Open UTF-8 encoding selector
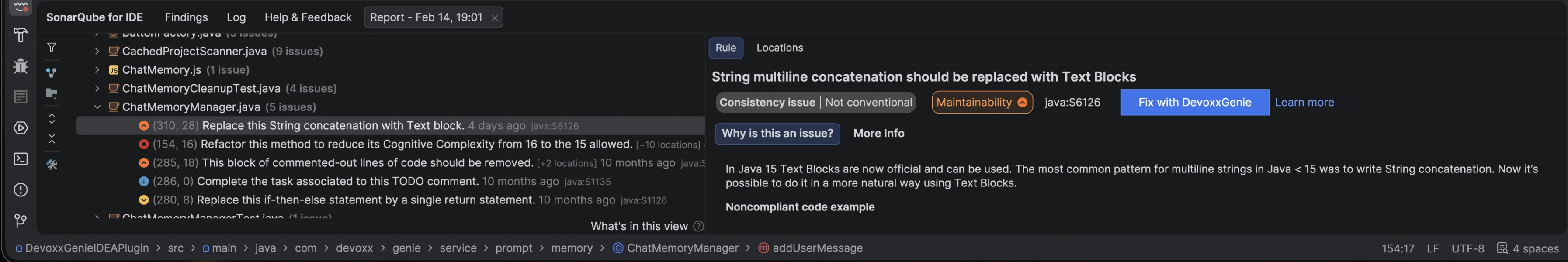The height and width of the screenshot is (262, 1568). (1467, 248)
